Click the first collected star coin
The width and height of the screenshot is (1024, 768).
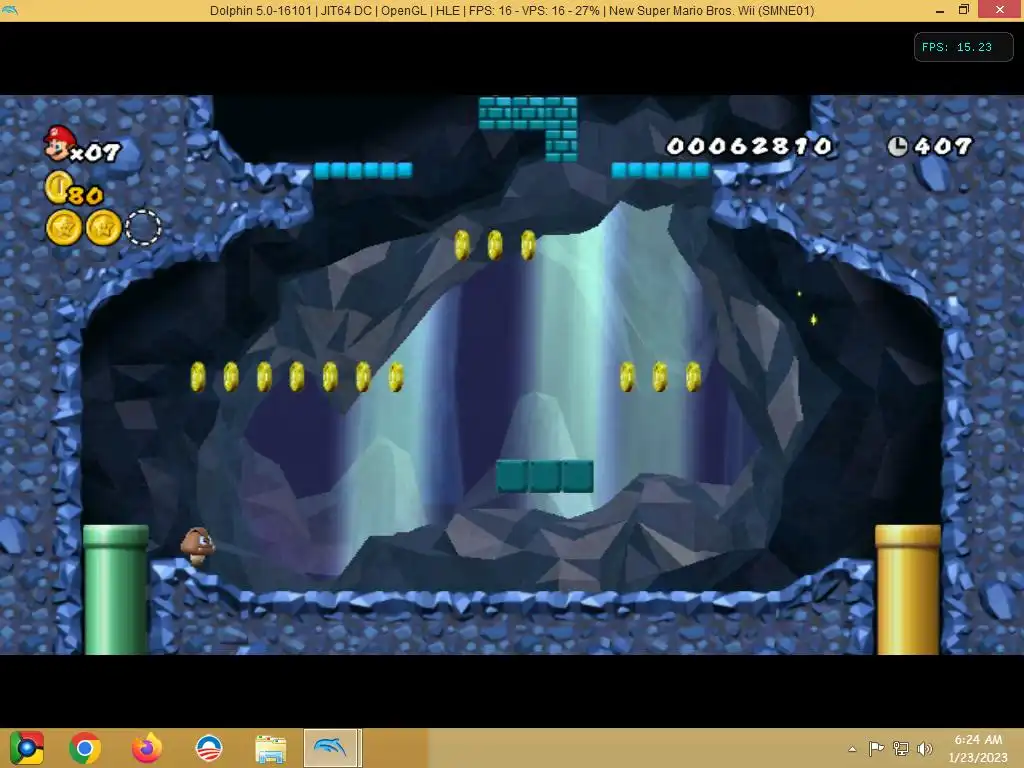pyautogui.click(x=64, y=228)
